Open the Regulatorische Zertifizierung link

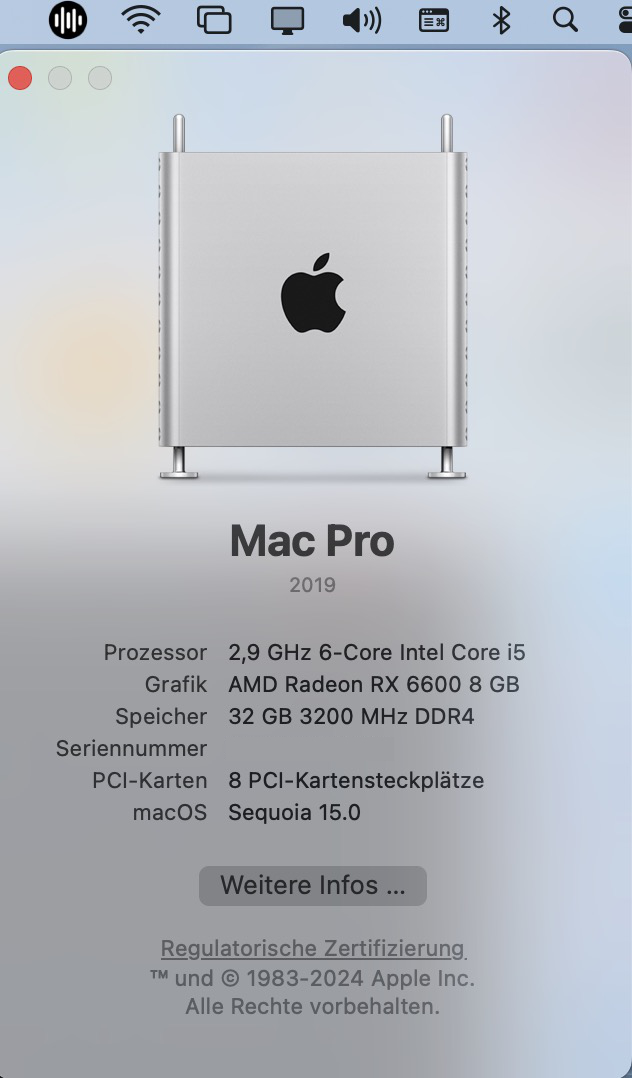pos(313,948)
